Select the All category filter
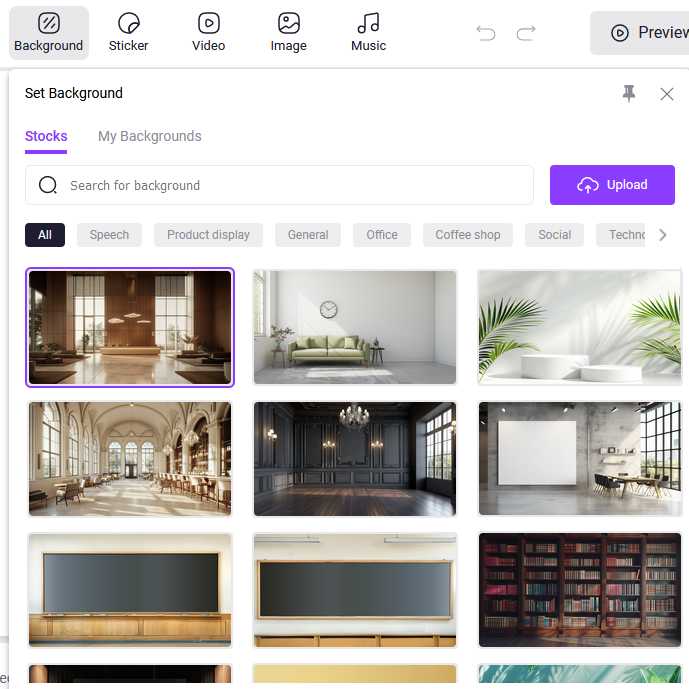Screen dimensions: 689x689 pos(45,235)
